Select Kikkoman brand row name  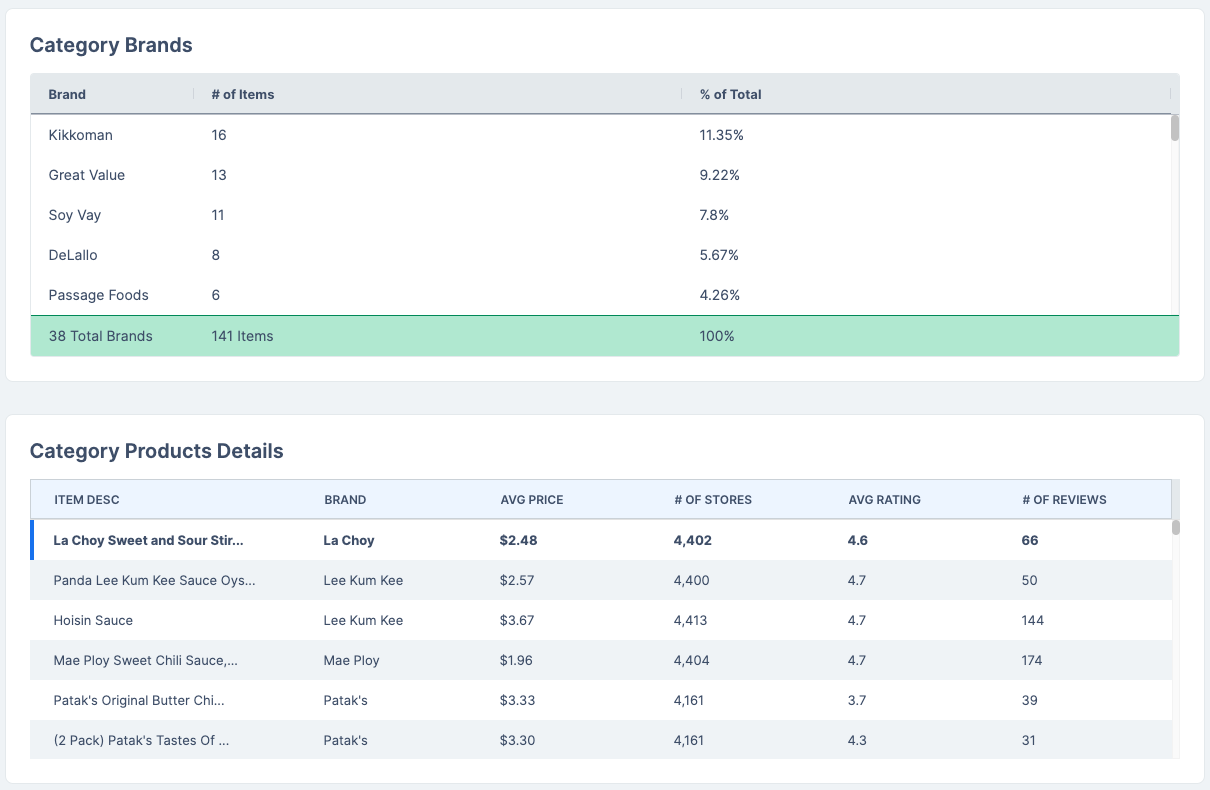coord(80,135)
